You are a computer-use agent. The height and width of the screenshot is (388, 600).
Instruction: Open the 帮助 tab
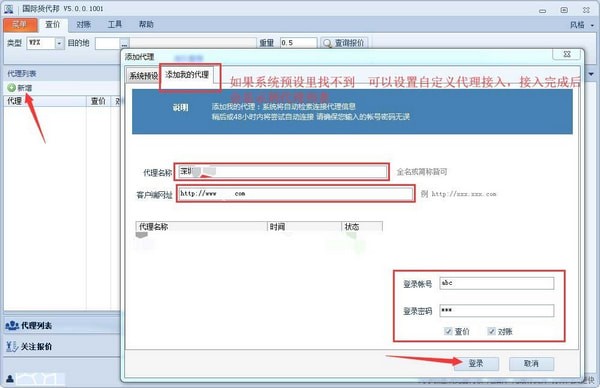146,25
